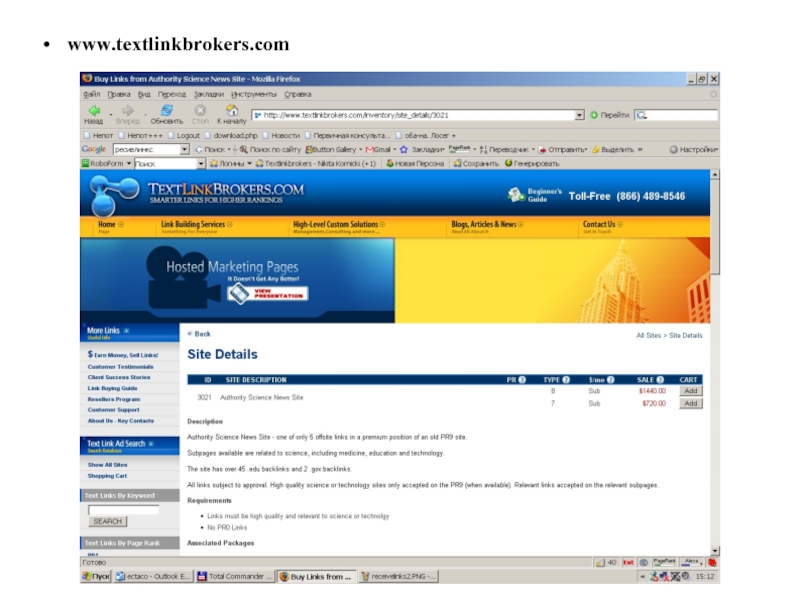The height and width of the screenshot is (600, 800).
Task: Open the Button Gallery in Google toolbar
Action: [x=330, y=149]
